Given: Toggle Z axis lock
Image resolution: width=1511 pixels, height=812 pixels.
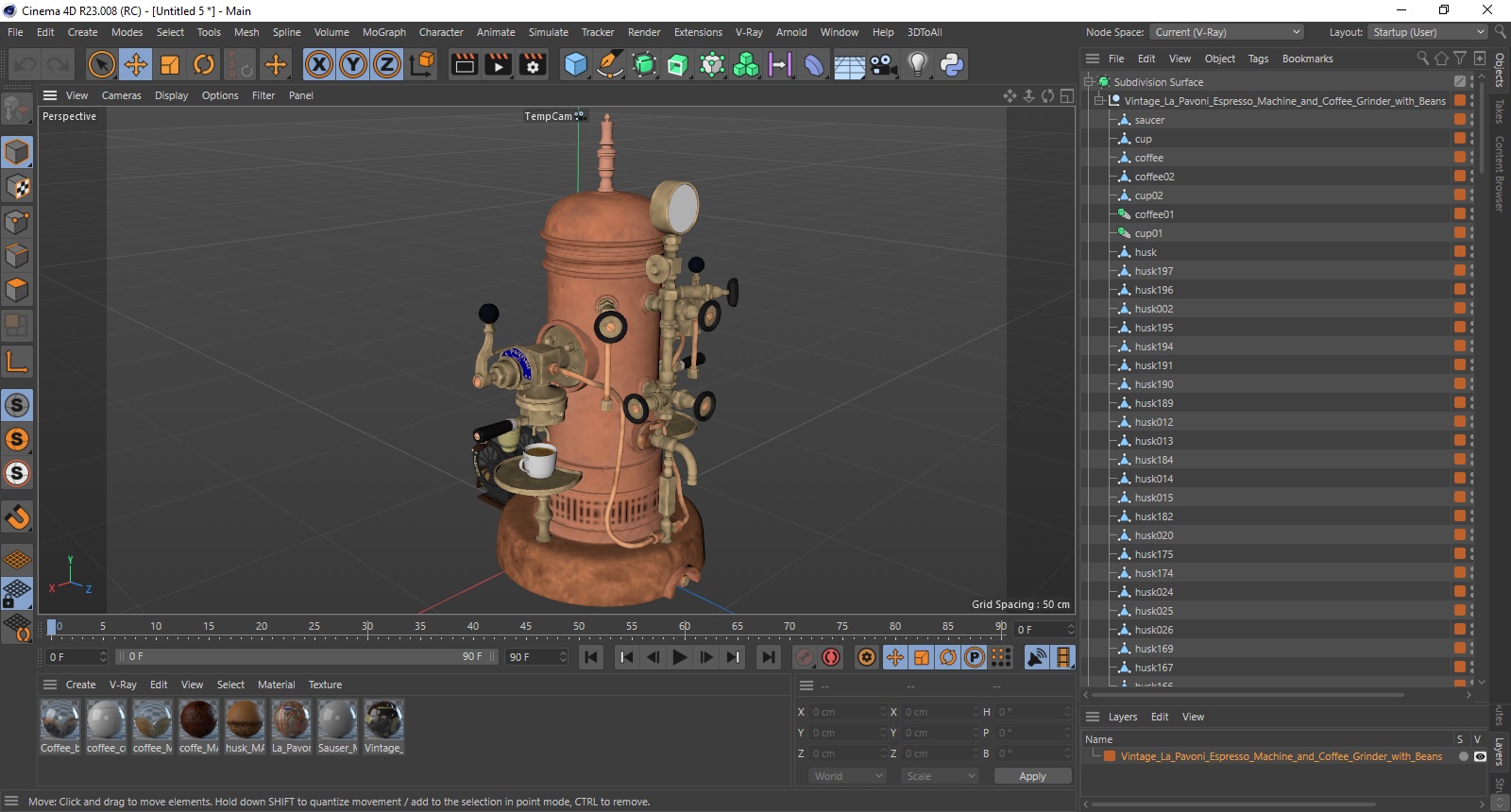Looking at the screenshot, I should (x=387, y=64).
